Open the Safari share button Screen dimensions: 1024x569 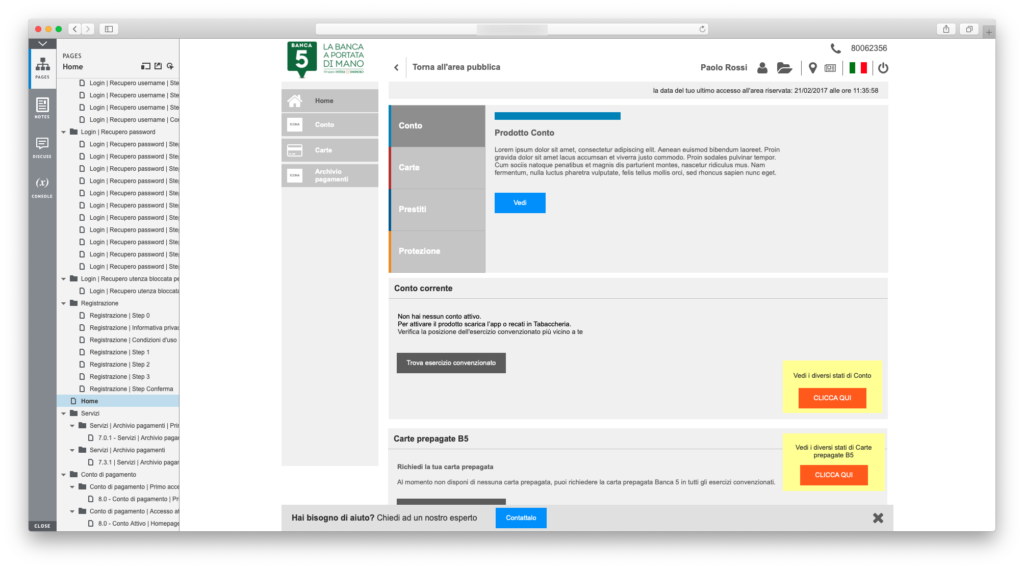[946, 29]
